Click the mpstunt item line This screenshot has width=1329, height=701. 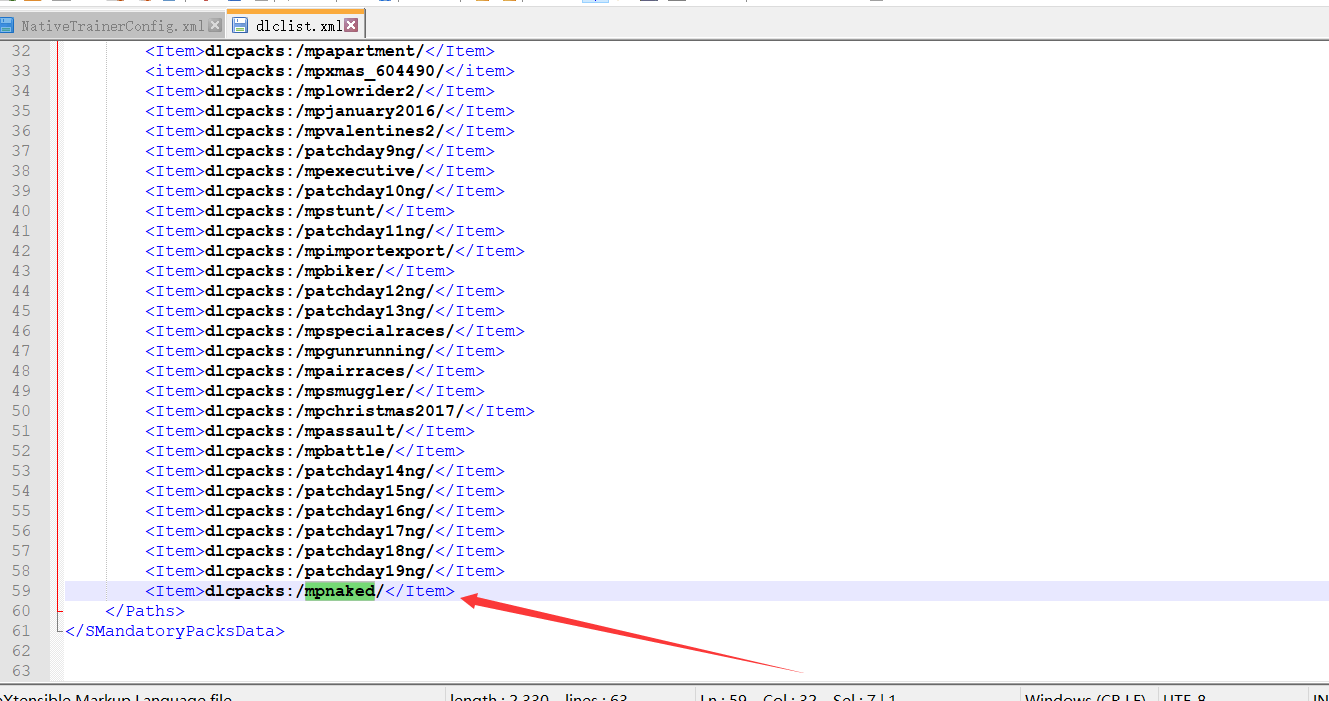[300, 211]
